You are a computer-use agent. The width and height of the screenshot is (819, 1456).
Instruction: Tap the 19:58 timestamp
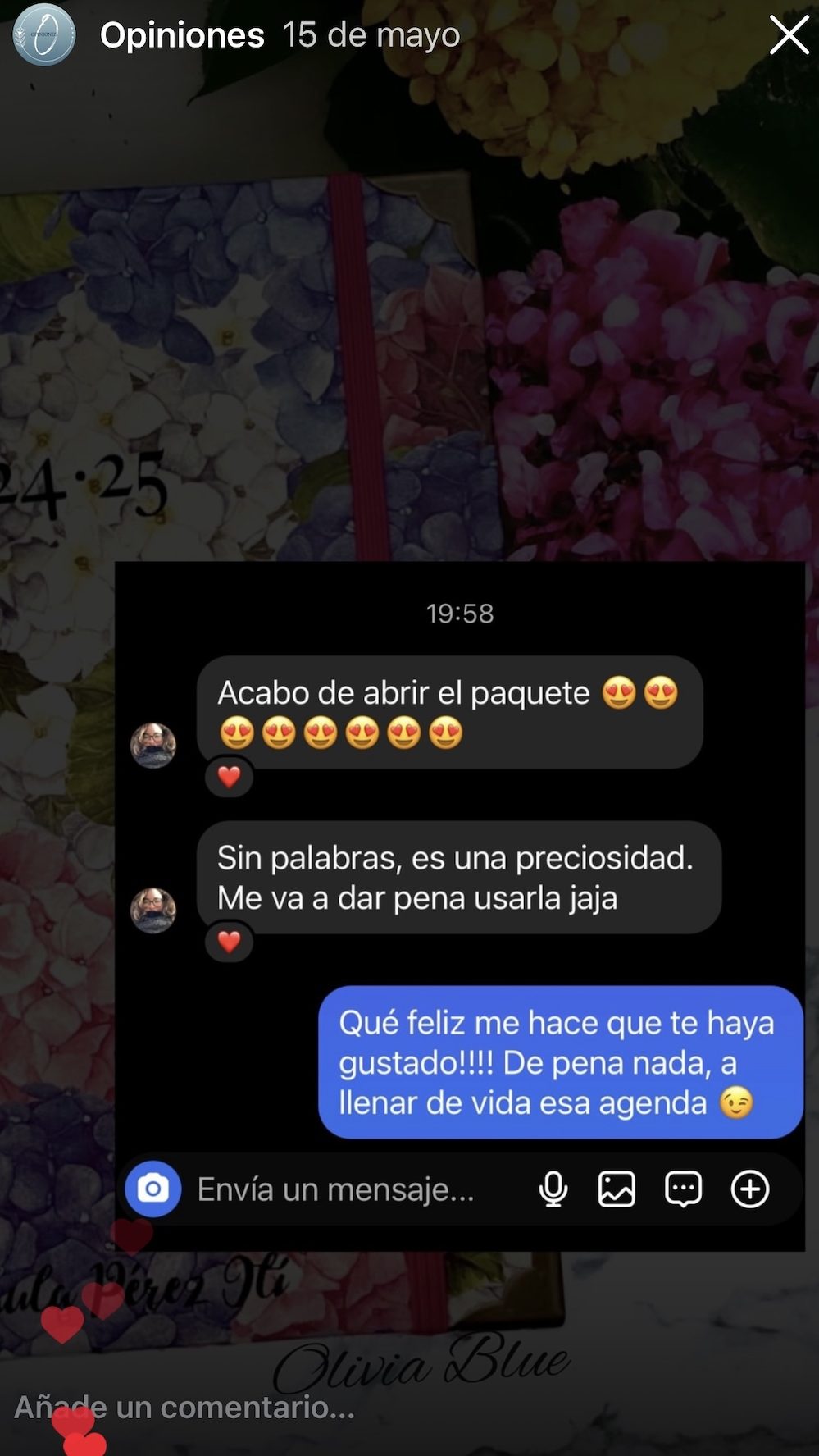pos(460,614)
